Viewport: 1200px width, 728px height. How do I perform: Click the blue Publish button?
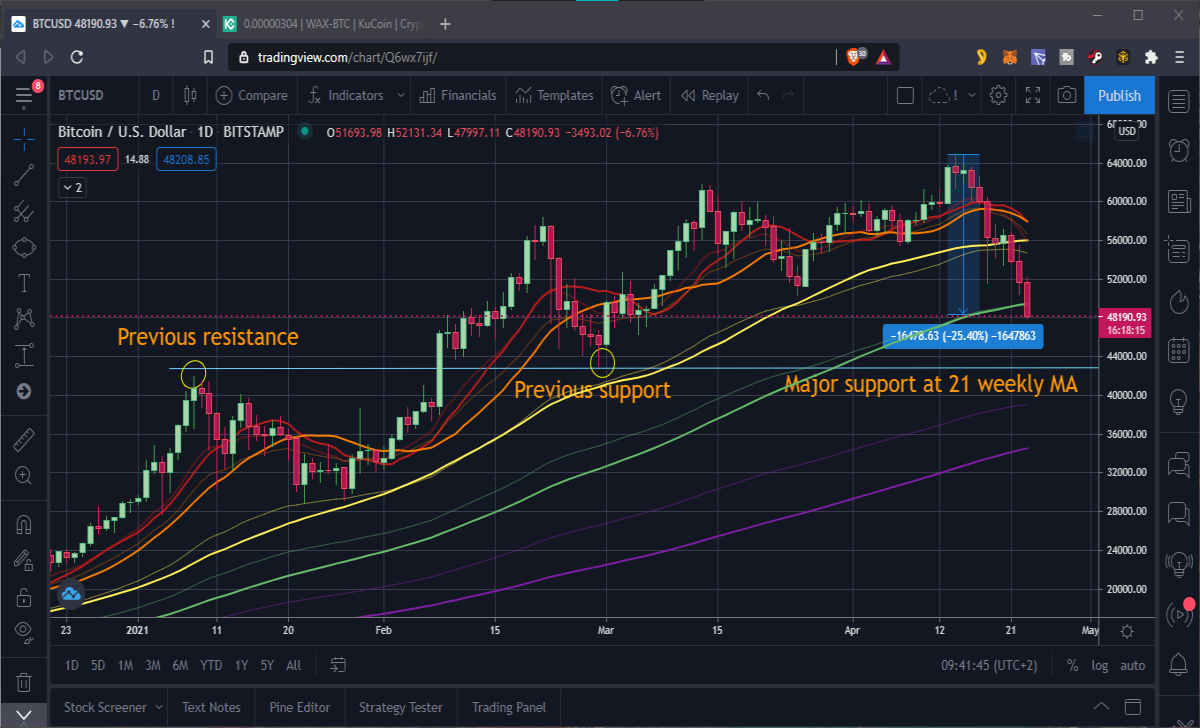point(1119,96)
